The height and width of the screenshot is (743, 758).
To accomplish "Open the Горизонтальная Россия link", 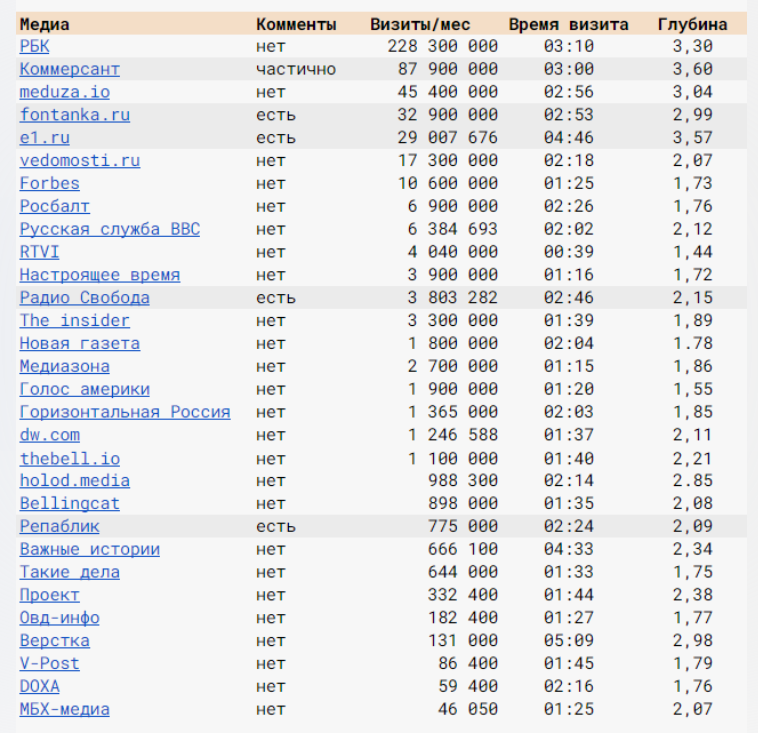I will click(x=125, y=412).
